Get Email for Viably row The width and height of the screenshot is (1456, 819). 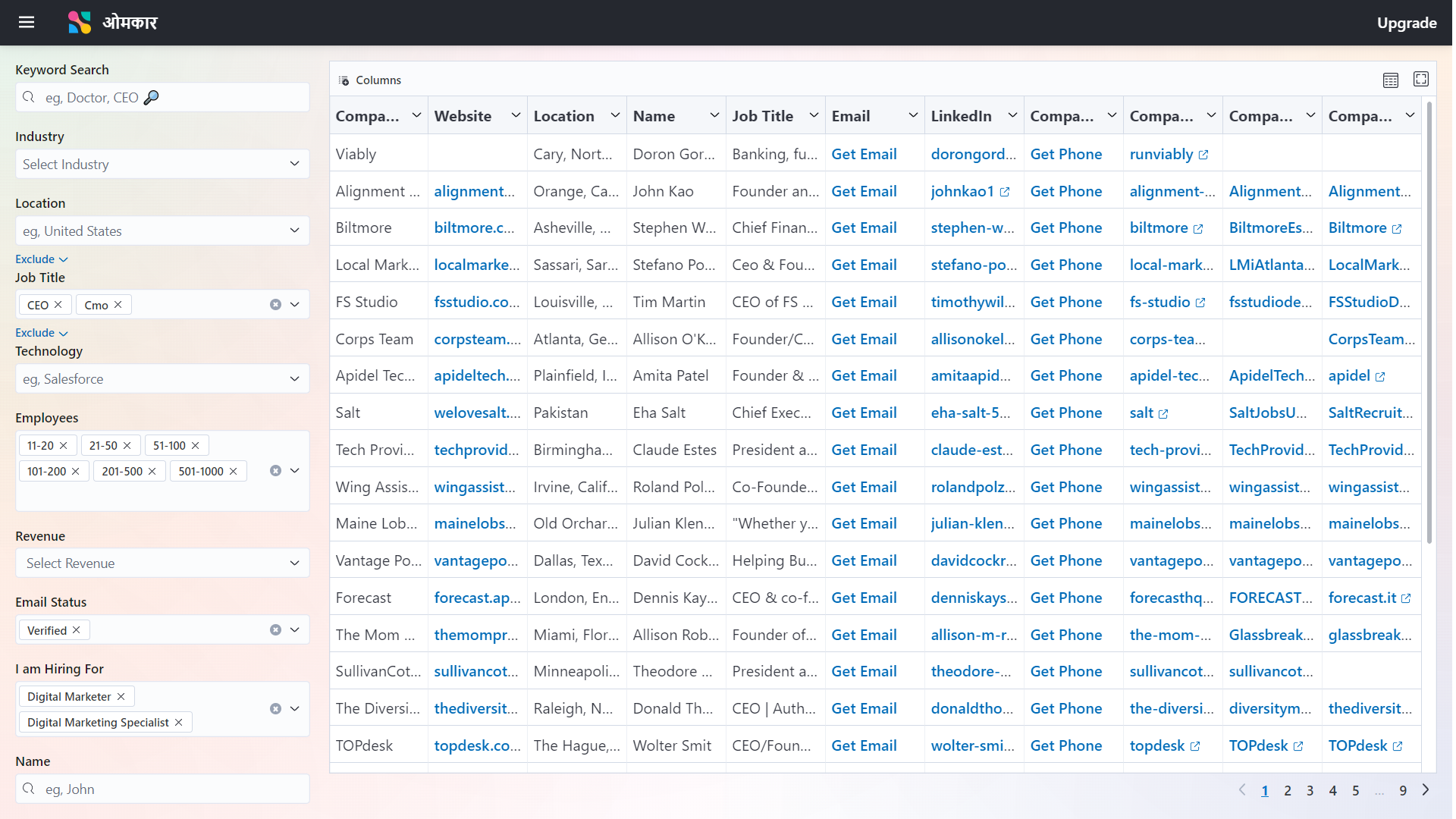864,155
